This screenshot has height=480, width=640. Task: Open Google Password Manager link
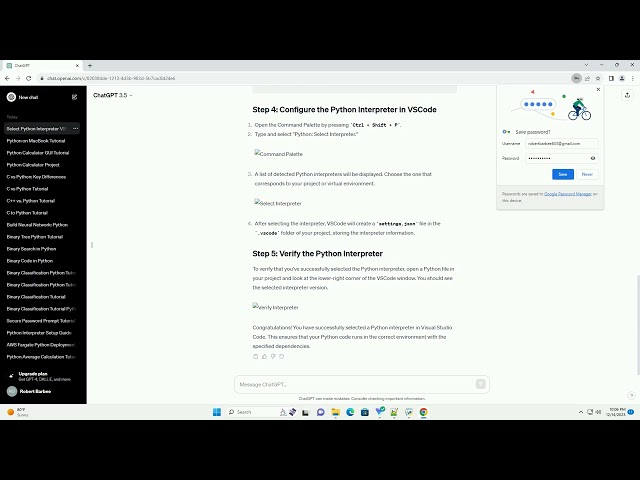tap(568, 194)
